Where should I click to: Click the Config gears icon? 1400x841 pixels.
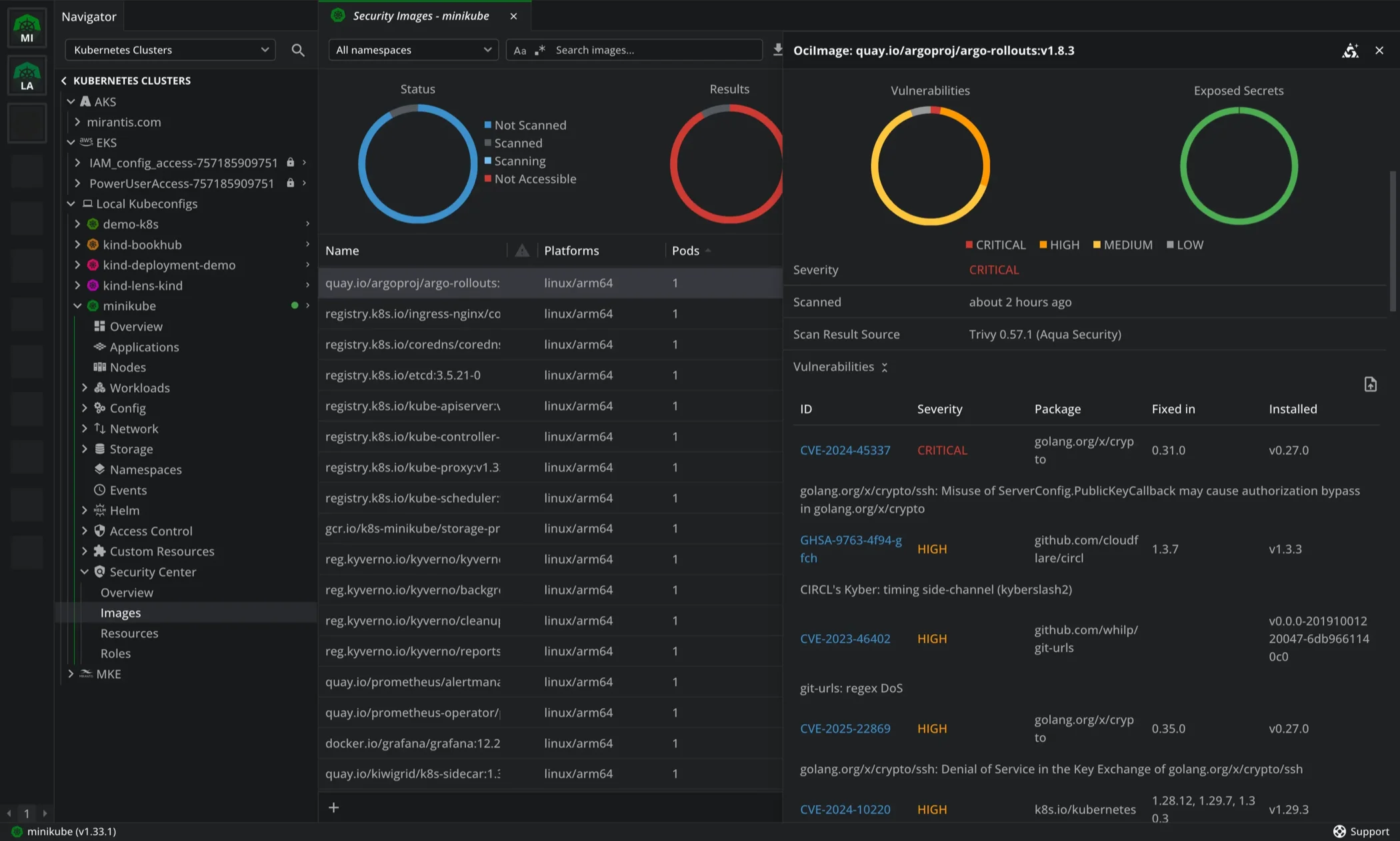click(99, 408)
